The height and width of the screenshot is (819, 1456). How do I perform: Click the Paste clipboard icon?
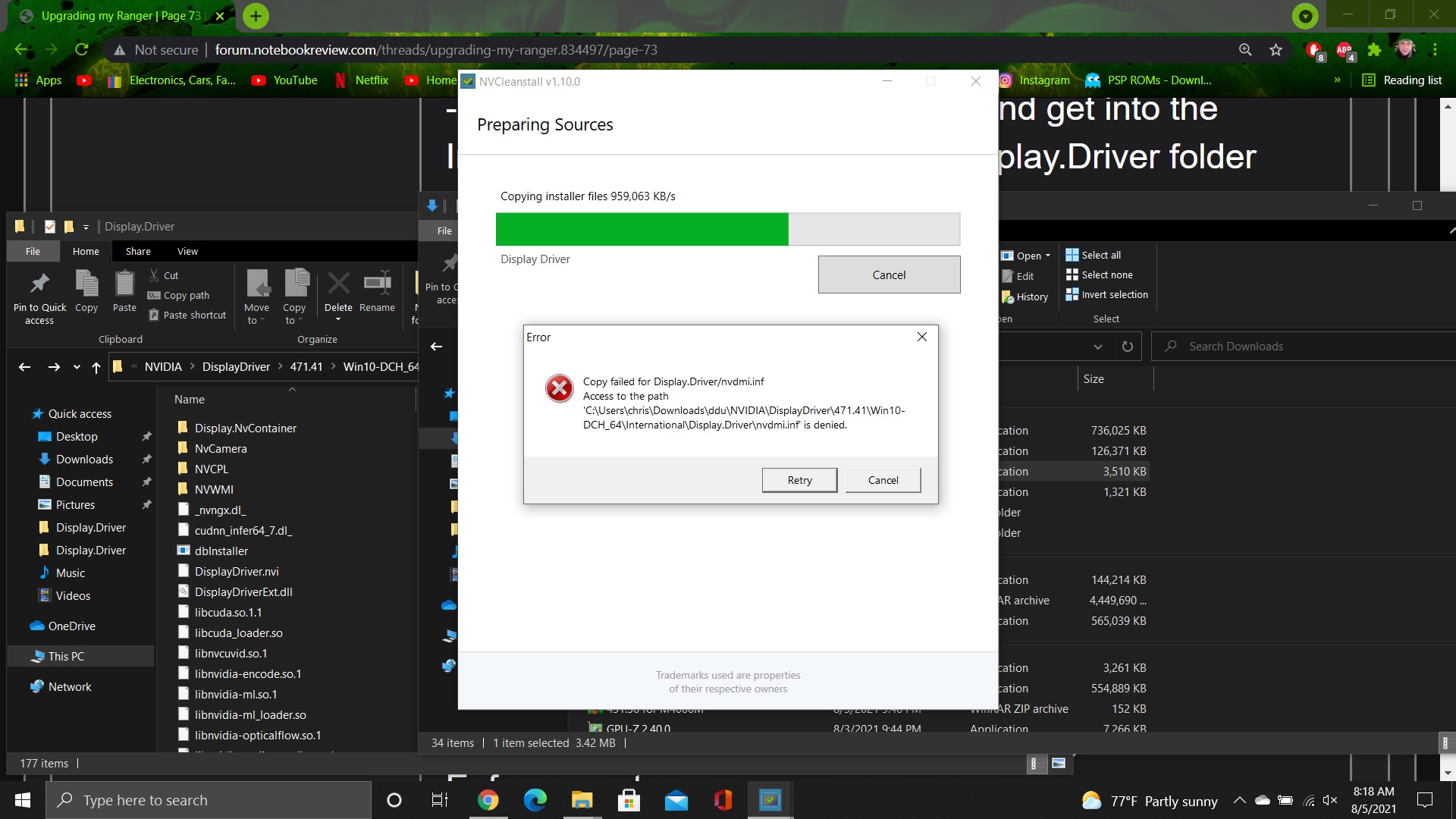tap(124, 285)
